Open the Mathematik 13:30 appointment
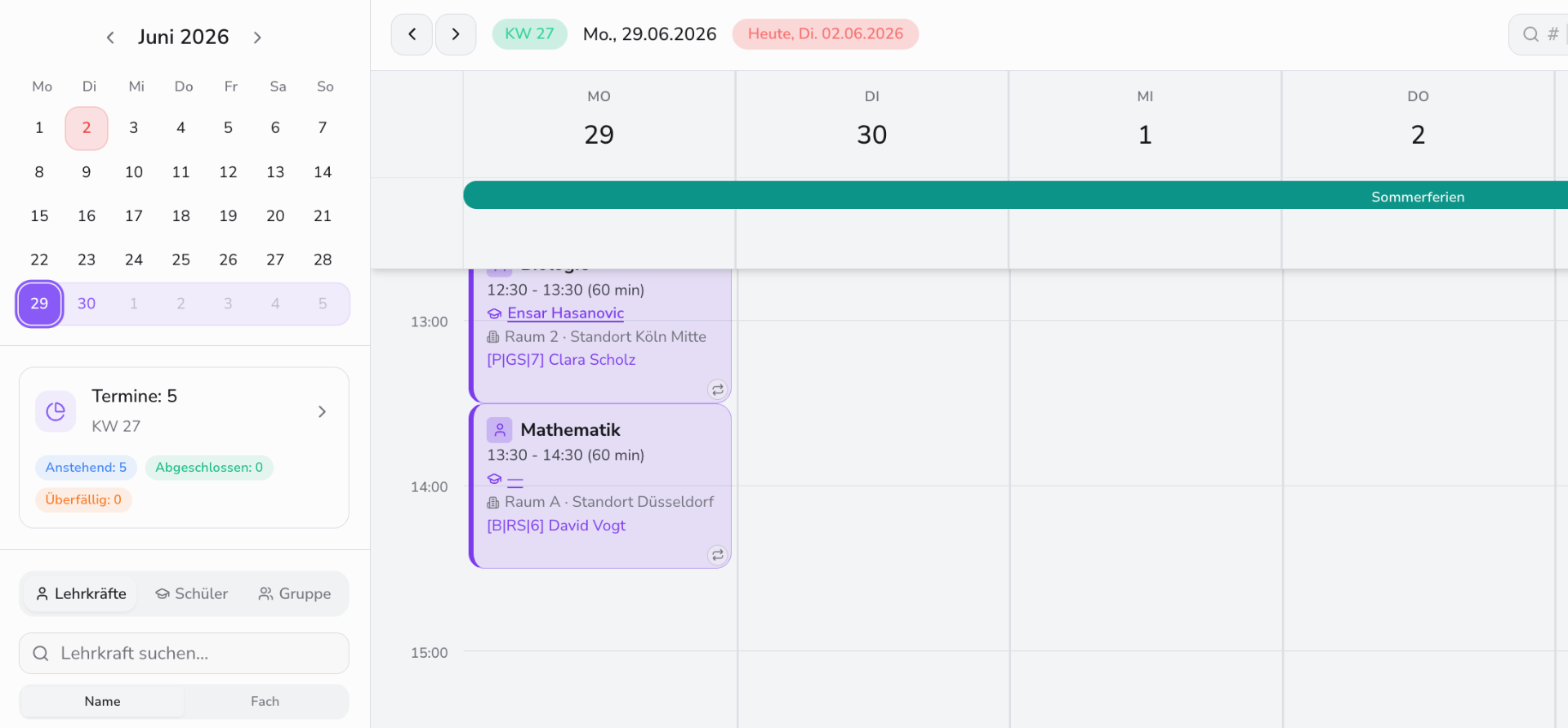Screen dimensions: 1568x728 point(600,486)
